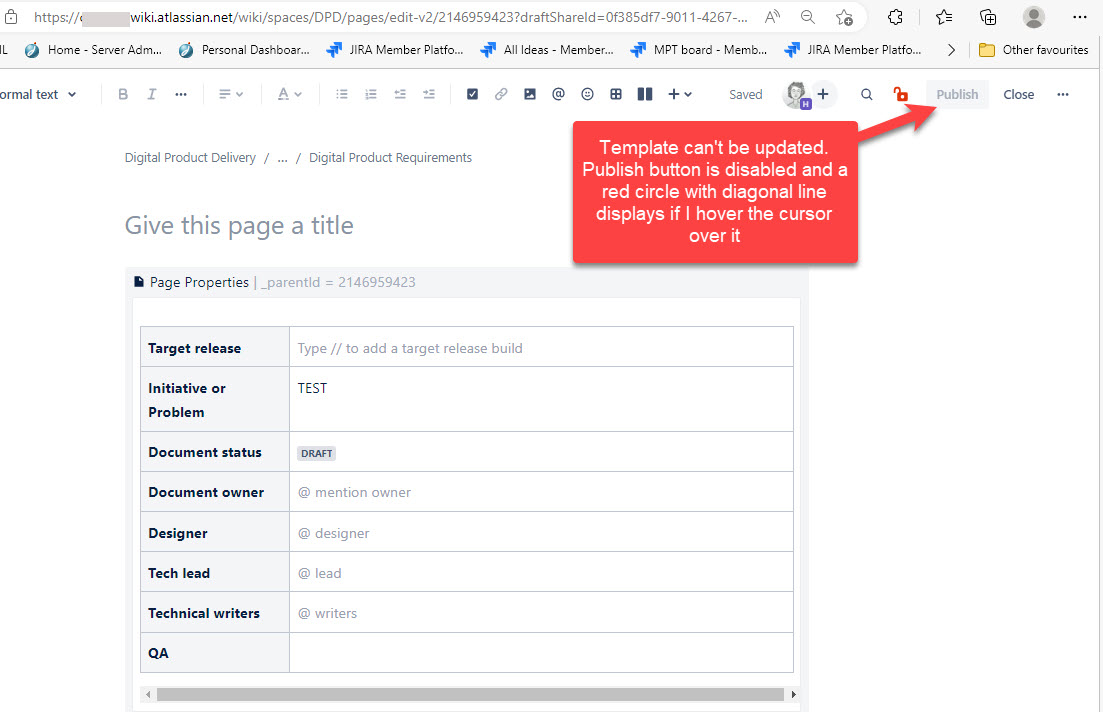Close the page editor
1103x712 pixels.
click(1018, 94)
